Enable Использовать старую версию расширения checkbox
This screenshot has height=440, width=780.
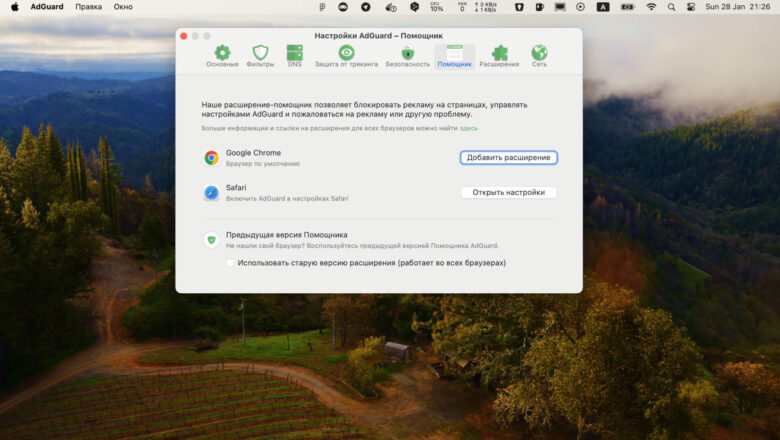[x=230, y=263]
